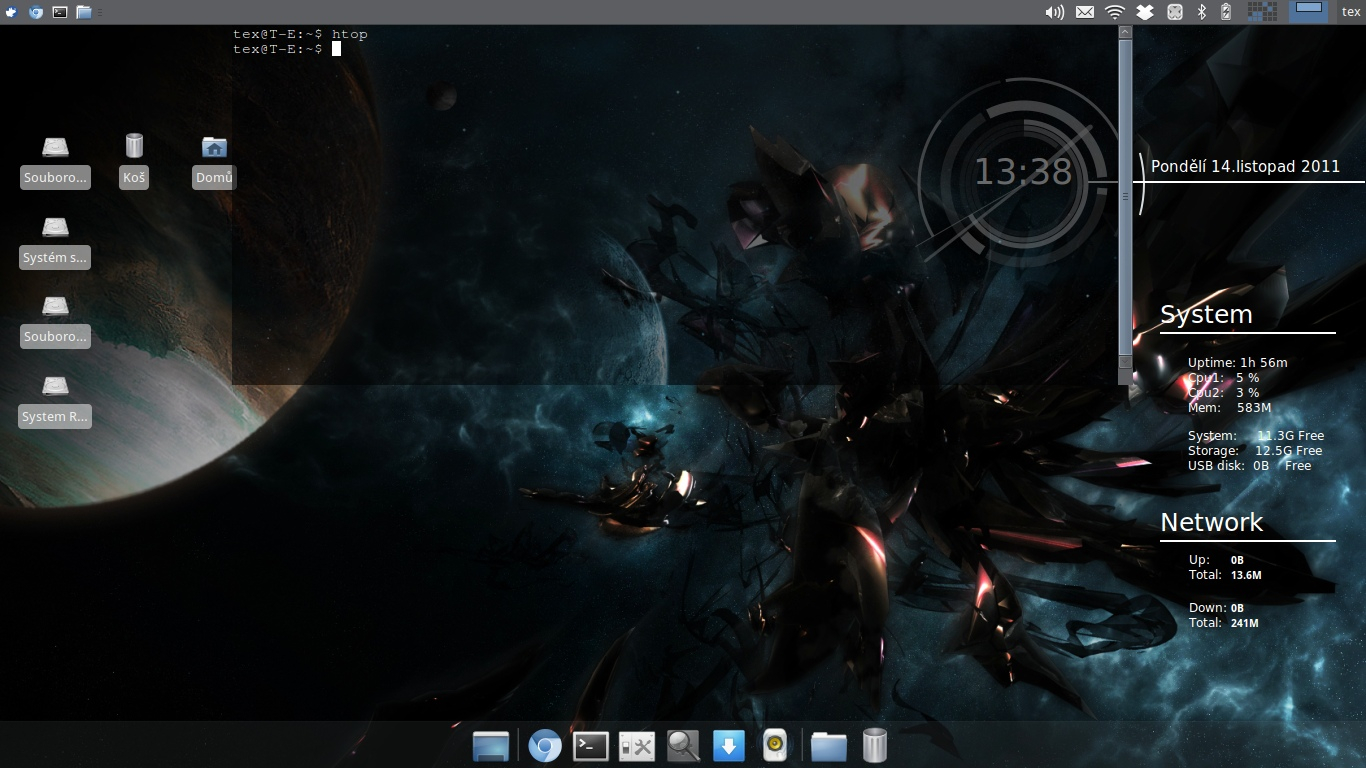The image size is (1366, 768).
Task: Open the speaker music app in dock
Action: click(x=775, y=746)
